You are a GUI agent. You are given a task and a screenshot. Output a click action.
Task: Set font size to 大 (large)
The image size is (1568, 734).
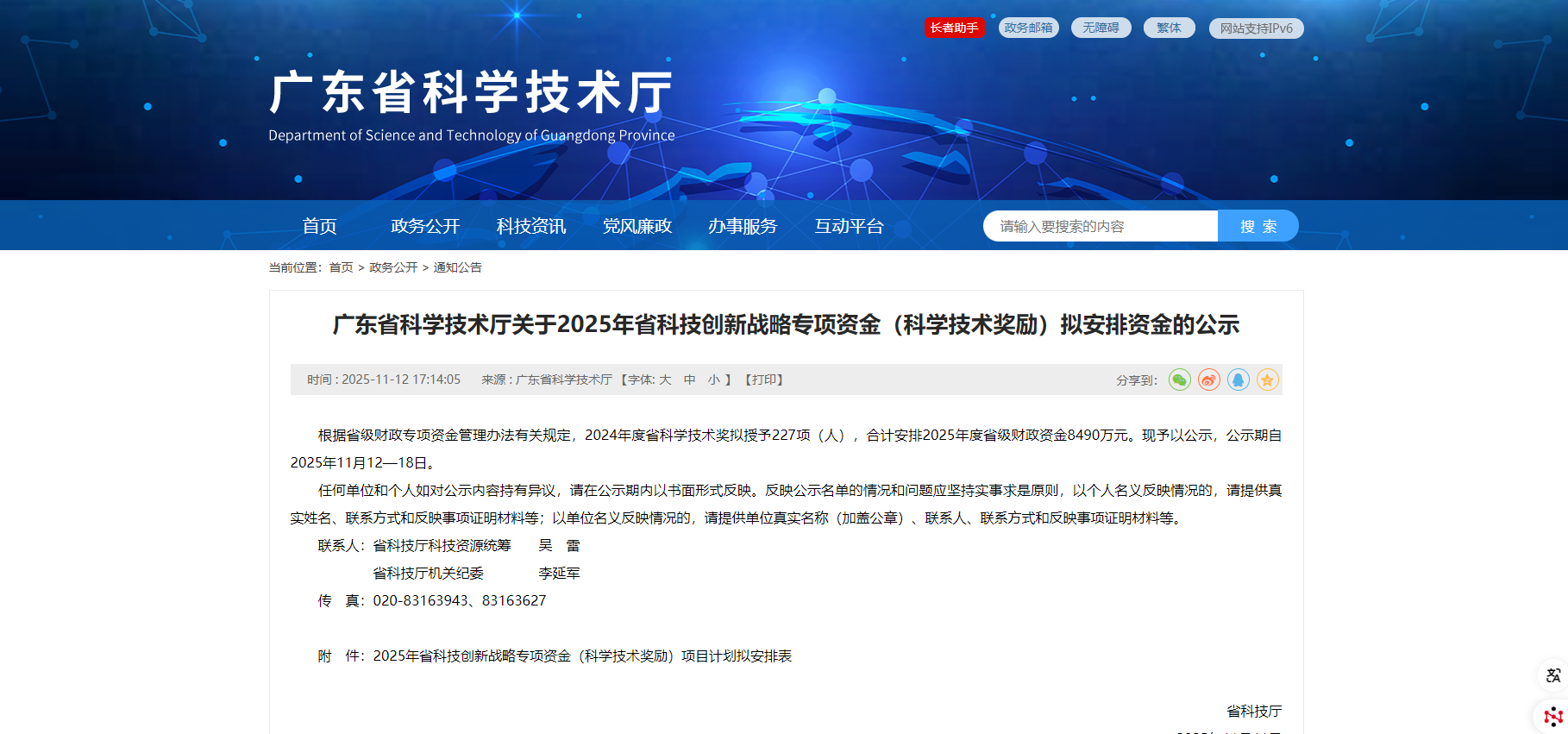665,380
